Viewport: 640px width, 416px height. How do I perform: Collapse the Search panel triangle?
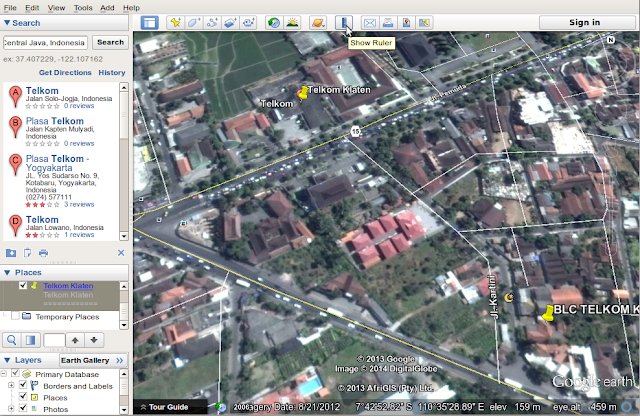(x=7, y=23)
